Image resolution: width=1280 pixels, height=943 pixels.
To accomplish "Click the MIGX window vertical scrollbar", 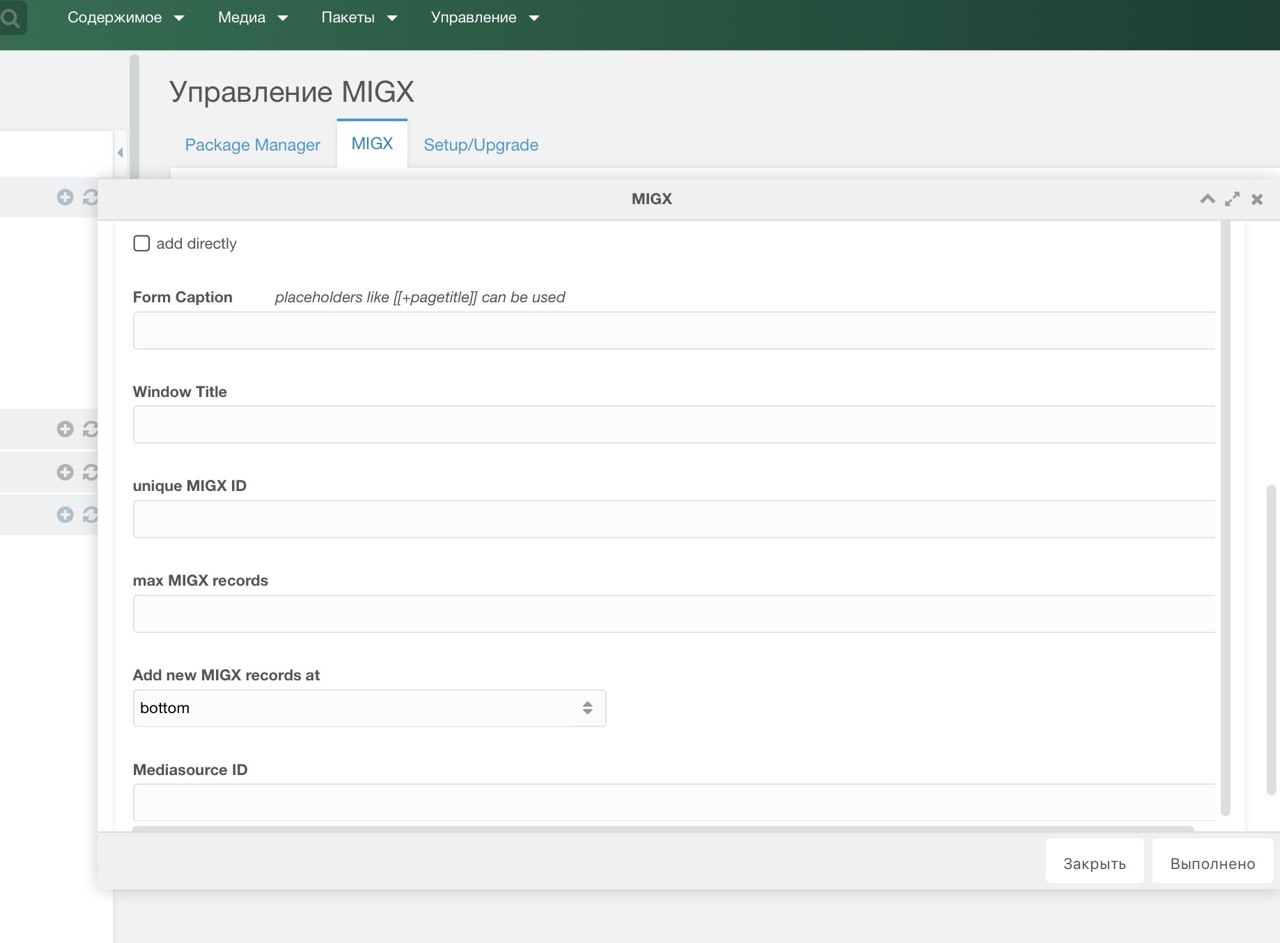I will point(1226,518).
